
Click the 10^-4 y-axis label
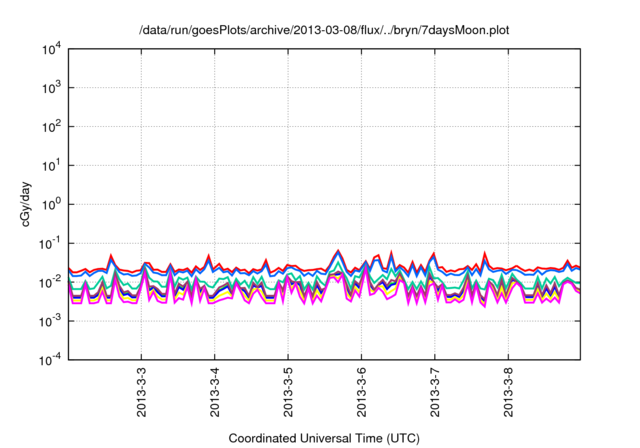50,359
